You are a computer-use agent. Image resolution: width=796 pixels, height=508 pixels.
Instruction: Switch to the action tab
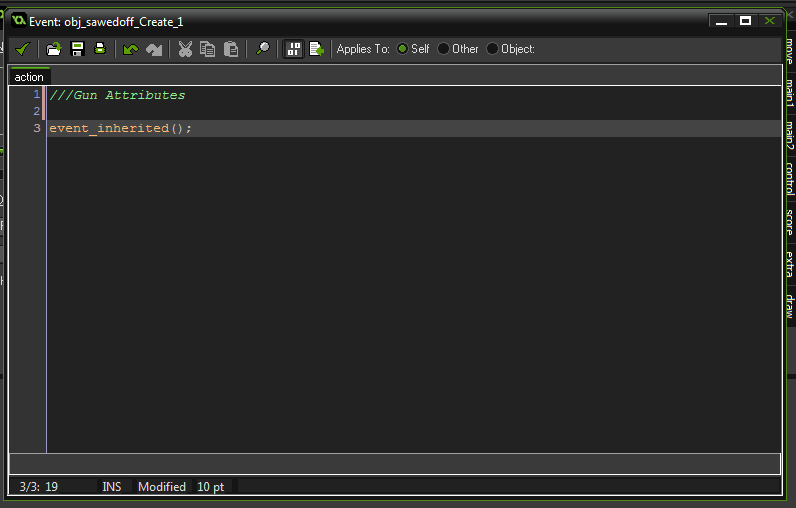click(x=29, y=77)
